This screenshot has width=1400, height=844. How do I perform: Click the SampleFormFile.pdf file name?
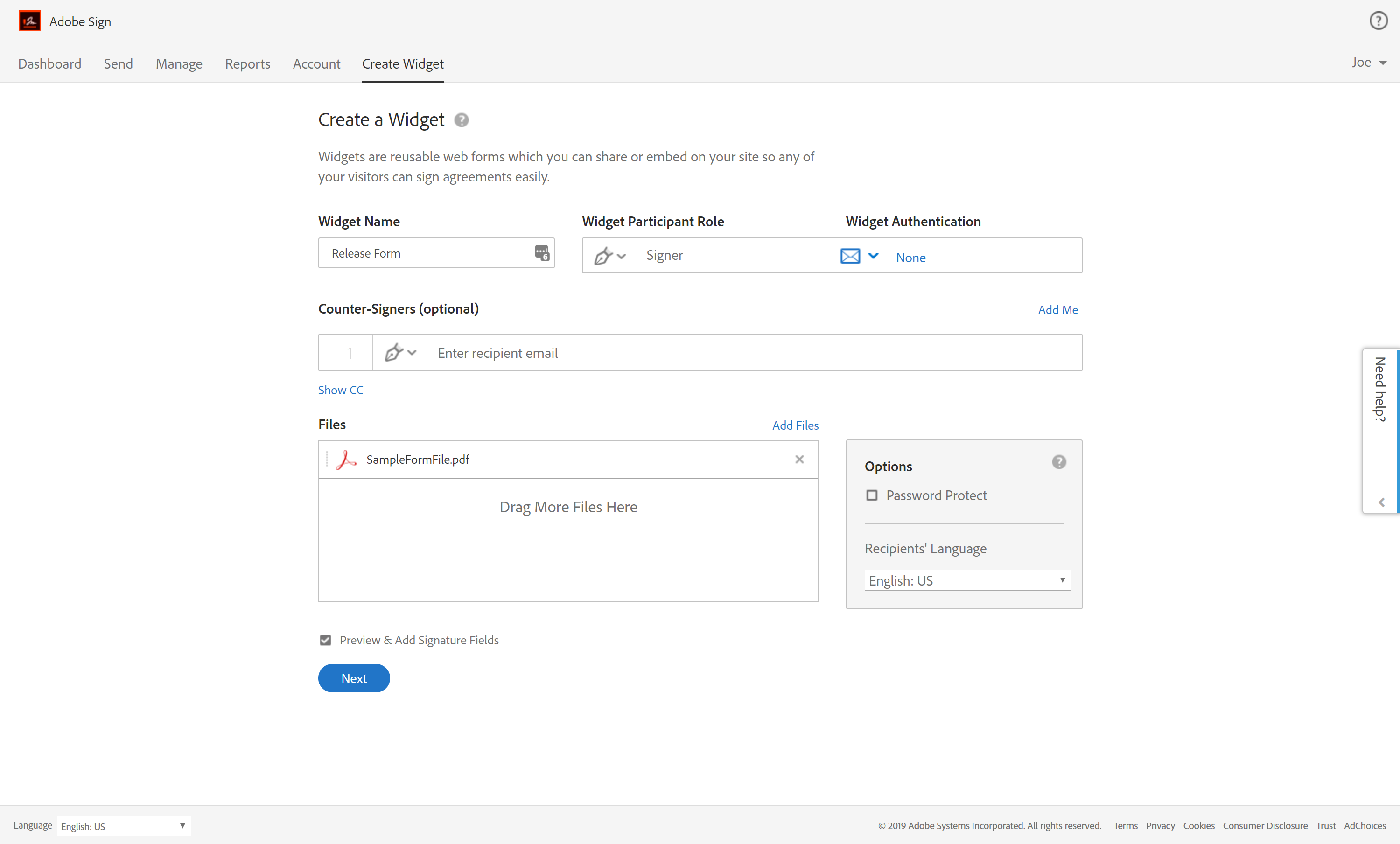coord(418,460)
